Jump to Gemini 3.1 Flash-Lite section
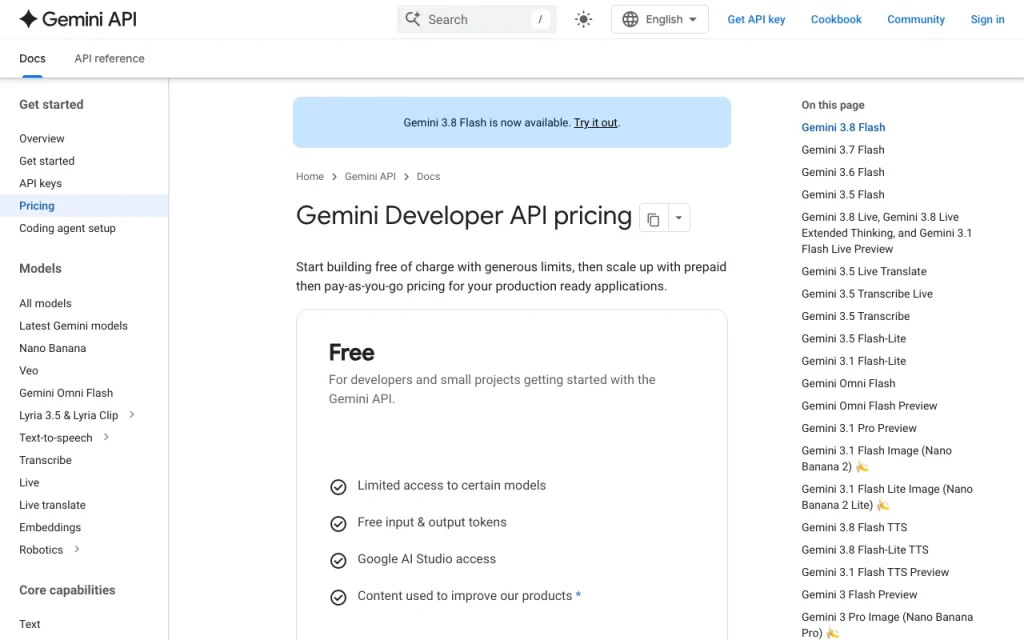This screenshot has height=640, width=1024. pyautogui.click(x=854, y=360)
